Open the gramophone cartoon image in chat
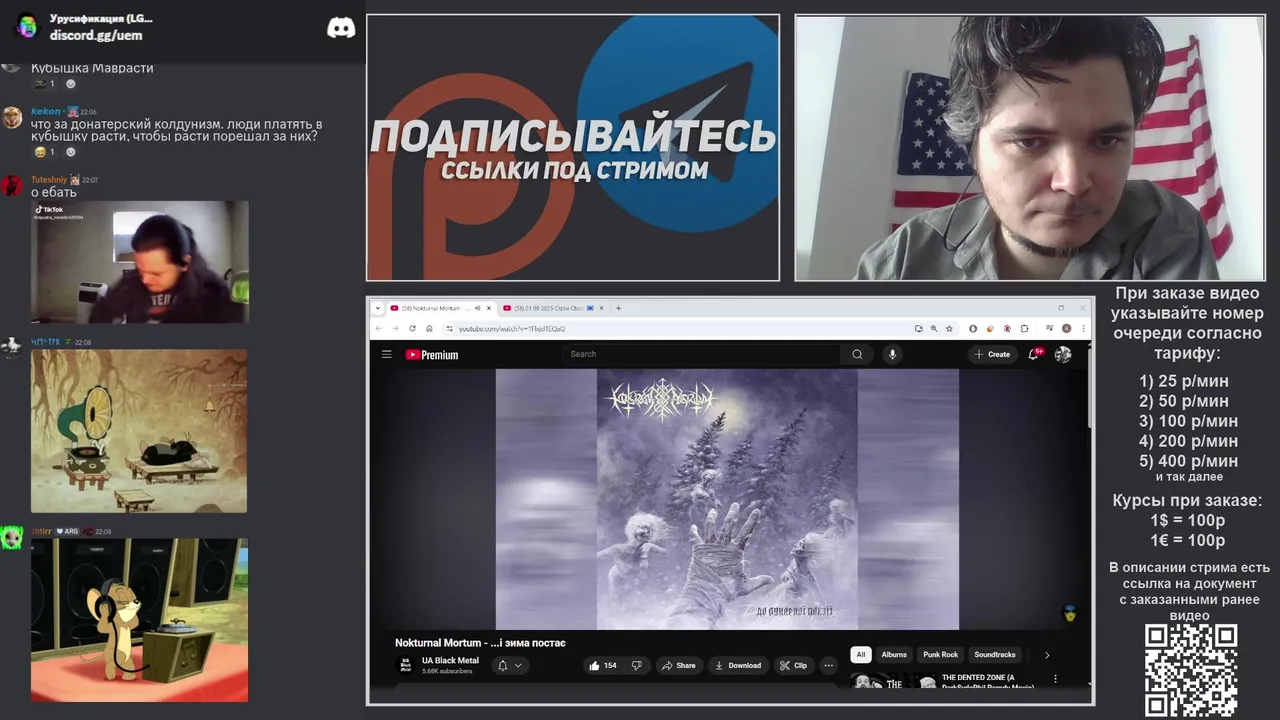The height and width of the screenshot is (720, 1280). pos(139,431)
